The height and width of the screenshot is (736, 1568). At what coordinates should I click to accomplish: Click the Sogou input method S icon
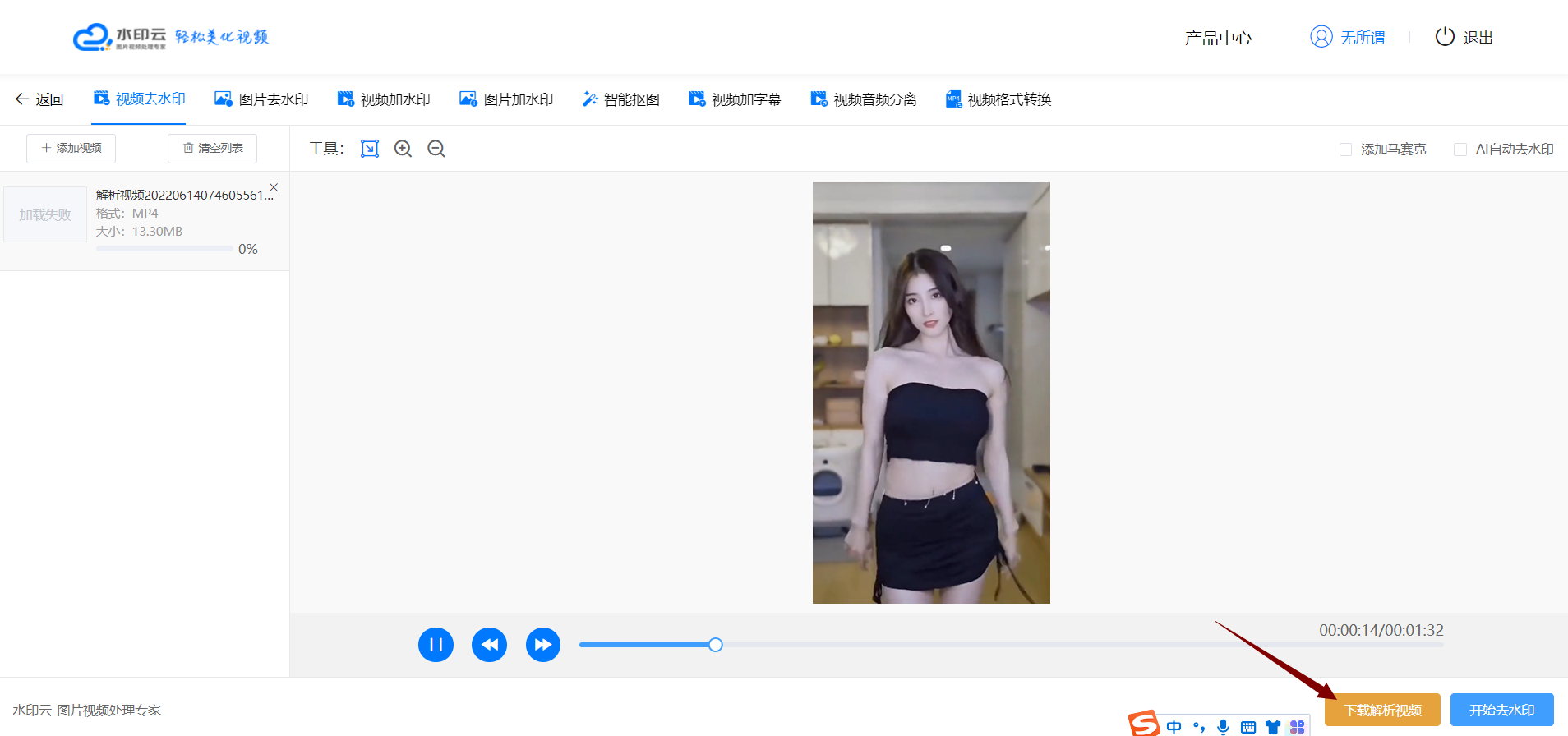(x=1144, y=724)
